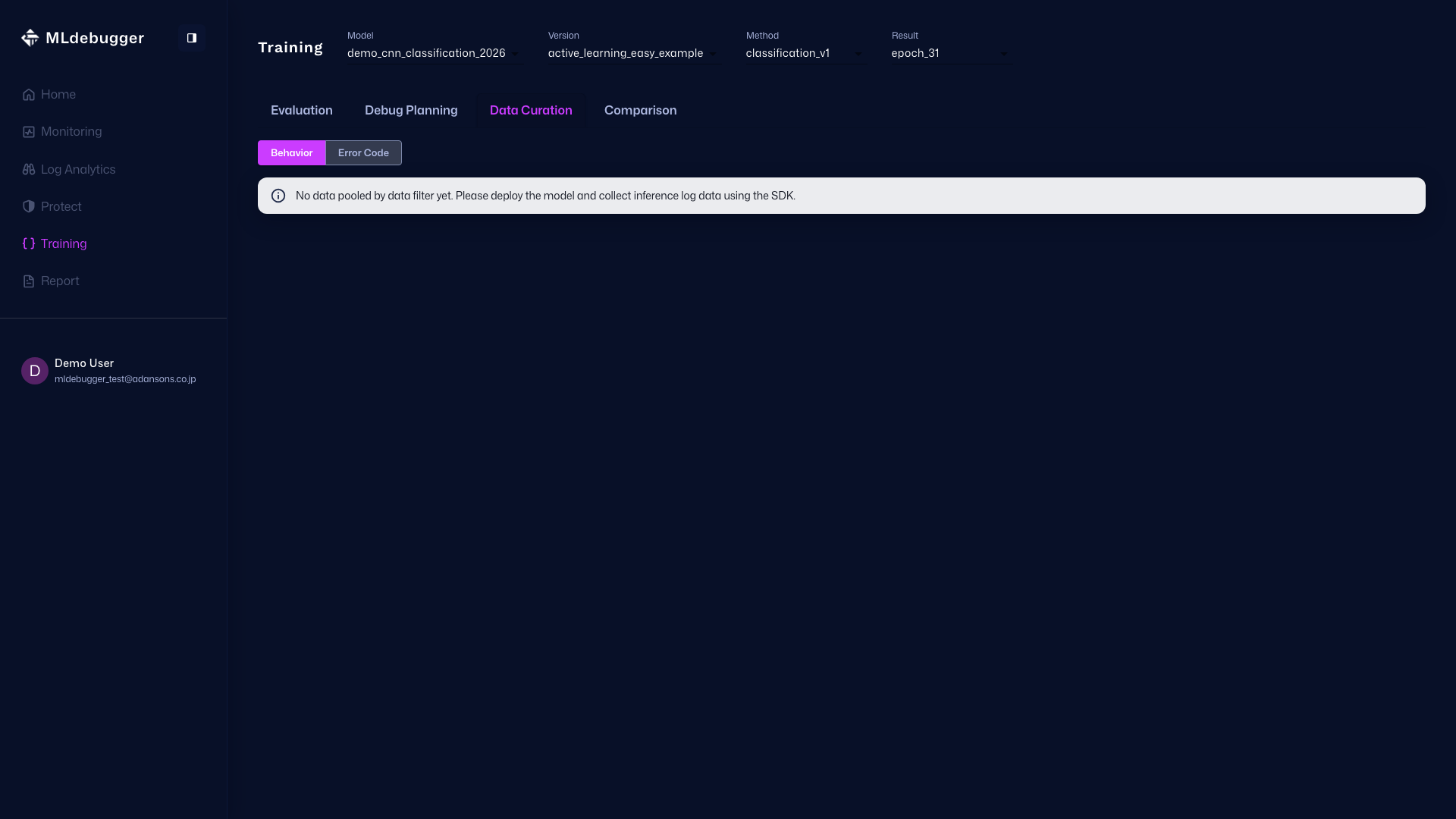Switch to Error Code toggle option

[363, 153]
